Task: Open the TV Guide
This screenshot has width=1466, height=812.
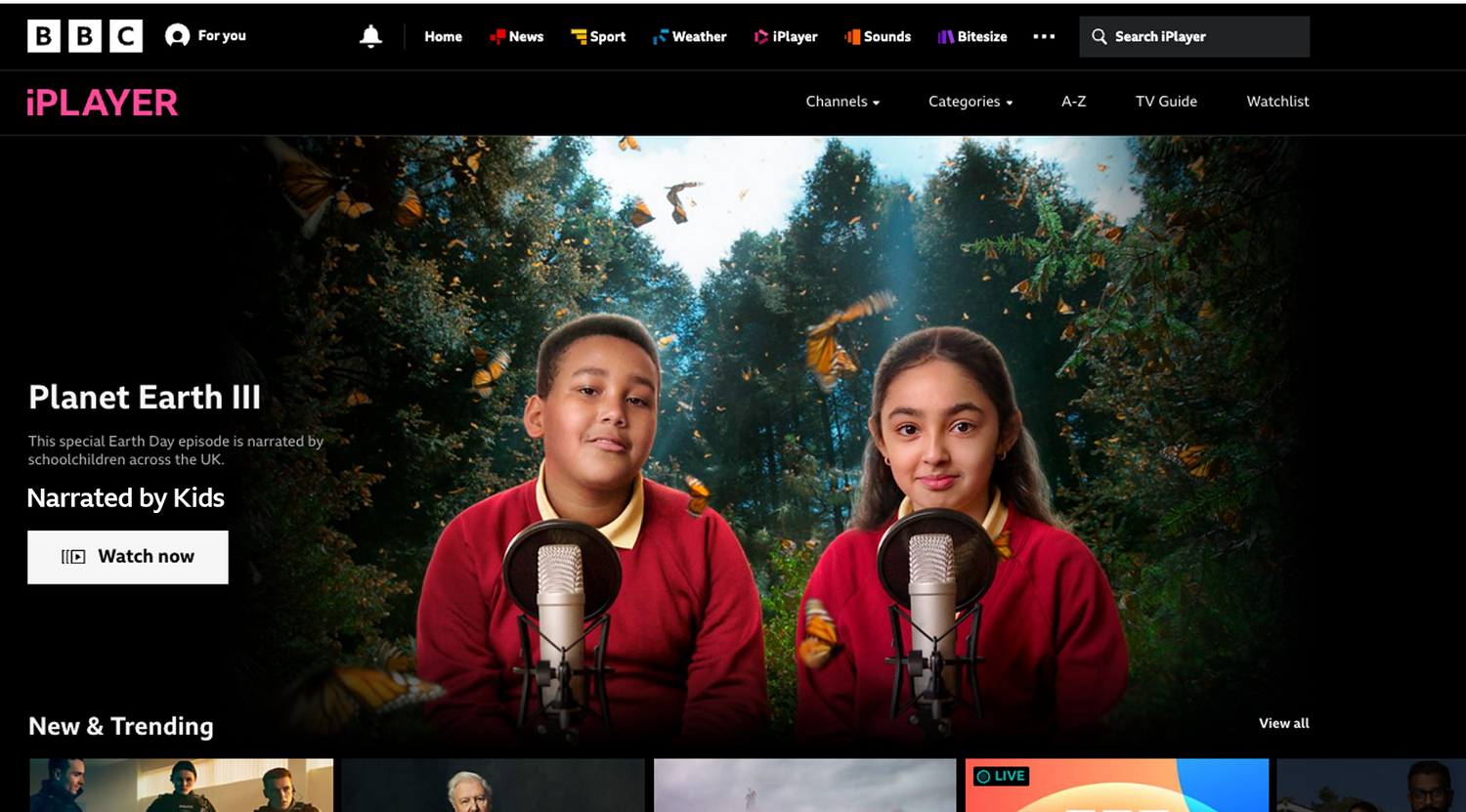Action: click(x=1166, y=102)
